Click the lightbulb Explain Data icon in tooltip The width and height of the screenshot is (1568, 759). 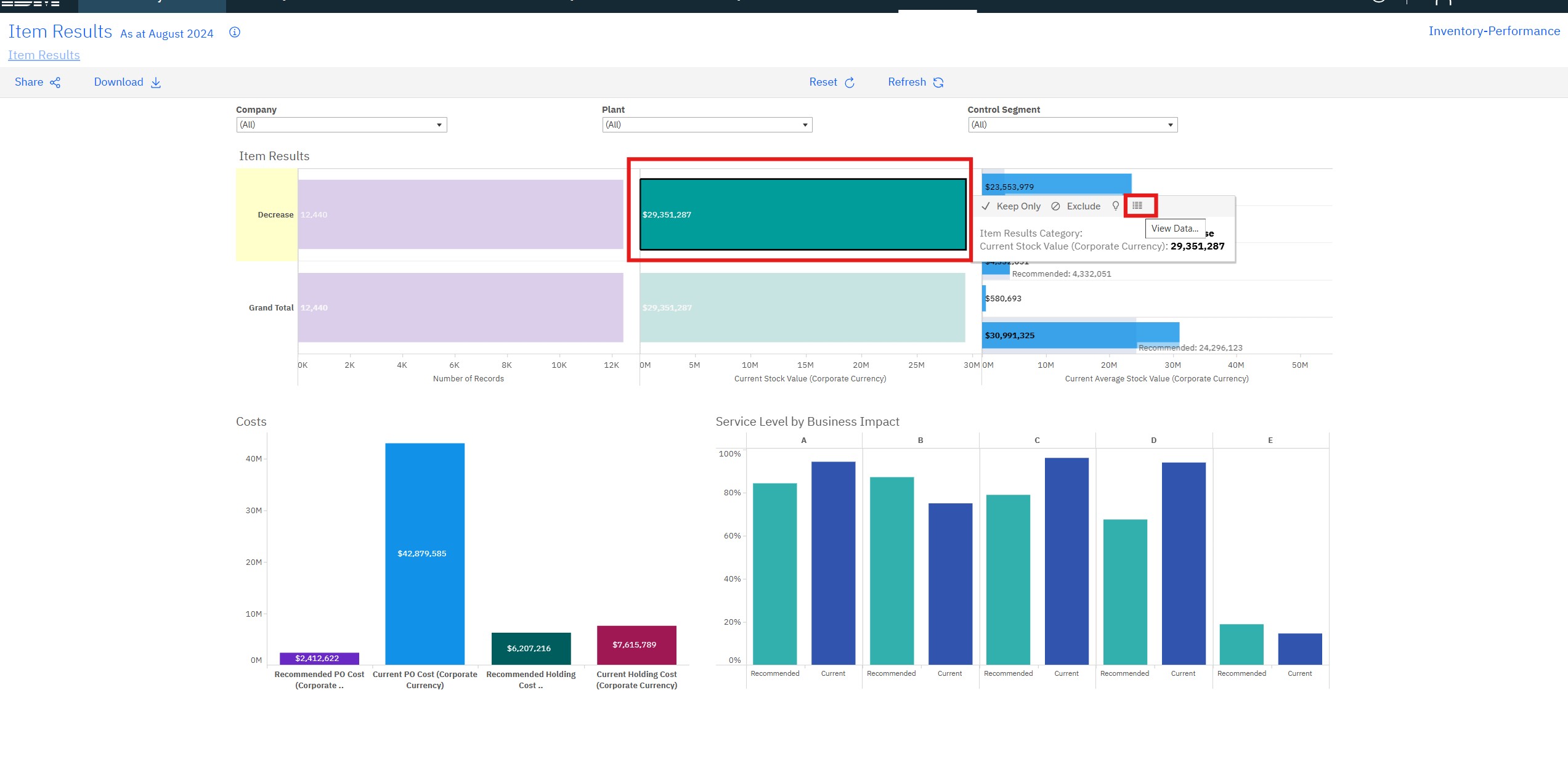1115,206
